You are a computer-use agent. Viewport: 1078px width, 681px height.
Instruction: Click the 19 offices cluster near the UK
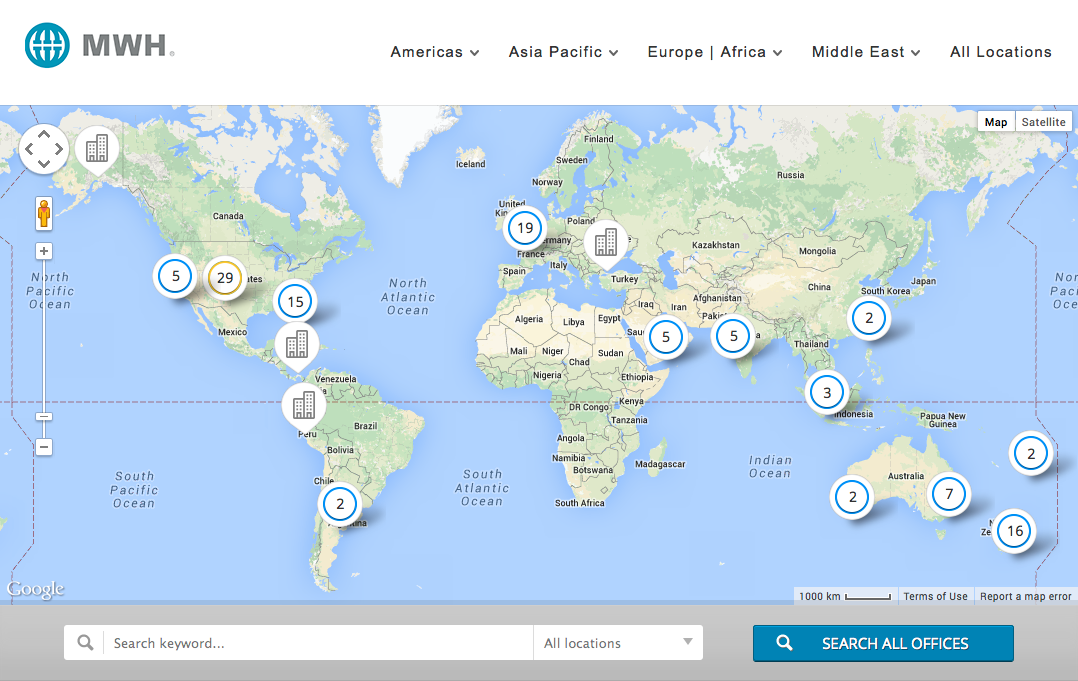[x=524, y=228]
